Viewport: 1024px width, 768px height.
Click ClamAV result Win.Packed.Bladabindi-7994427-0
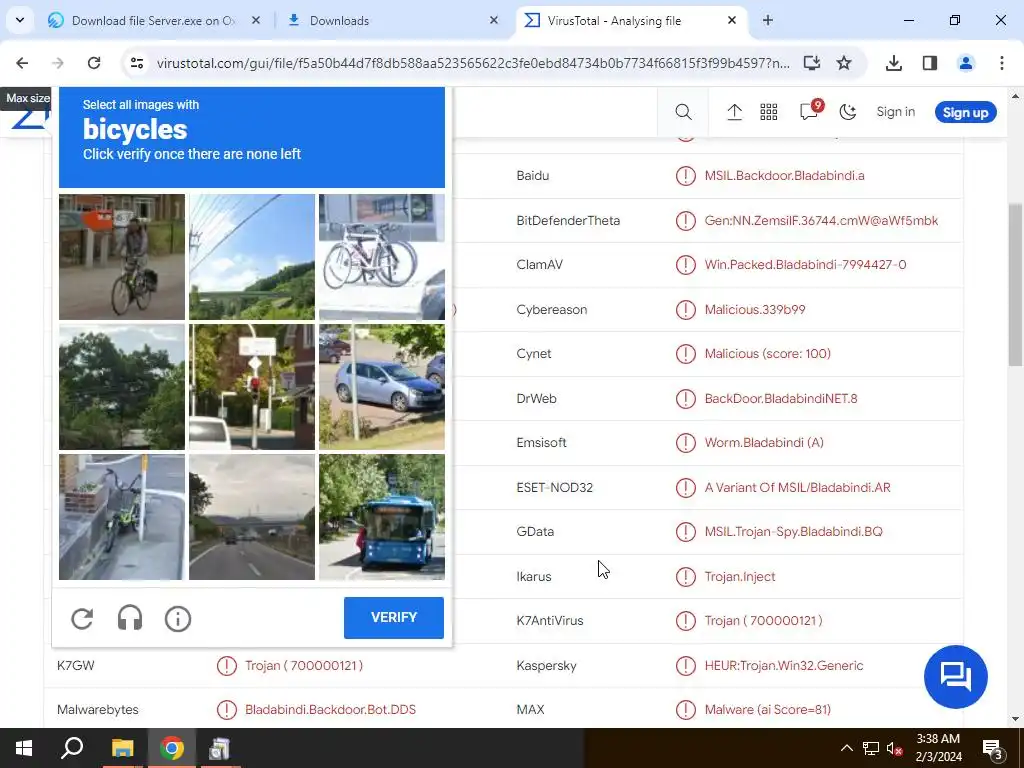(x=805, y=264)
